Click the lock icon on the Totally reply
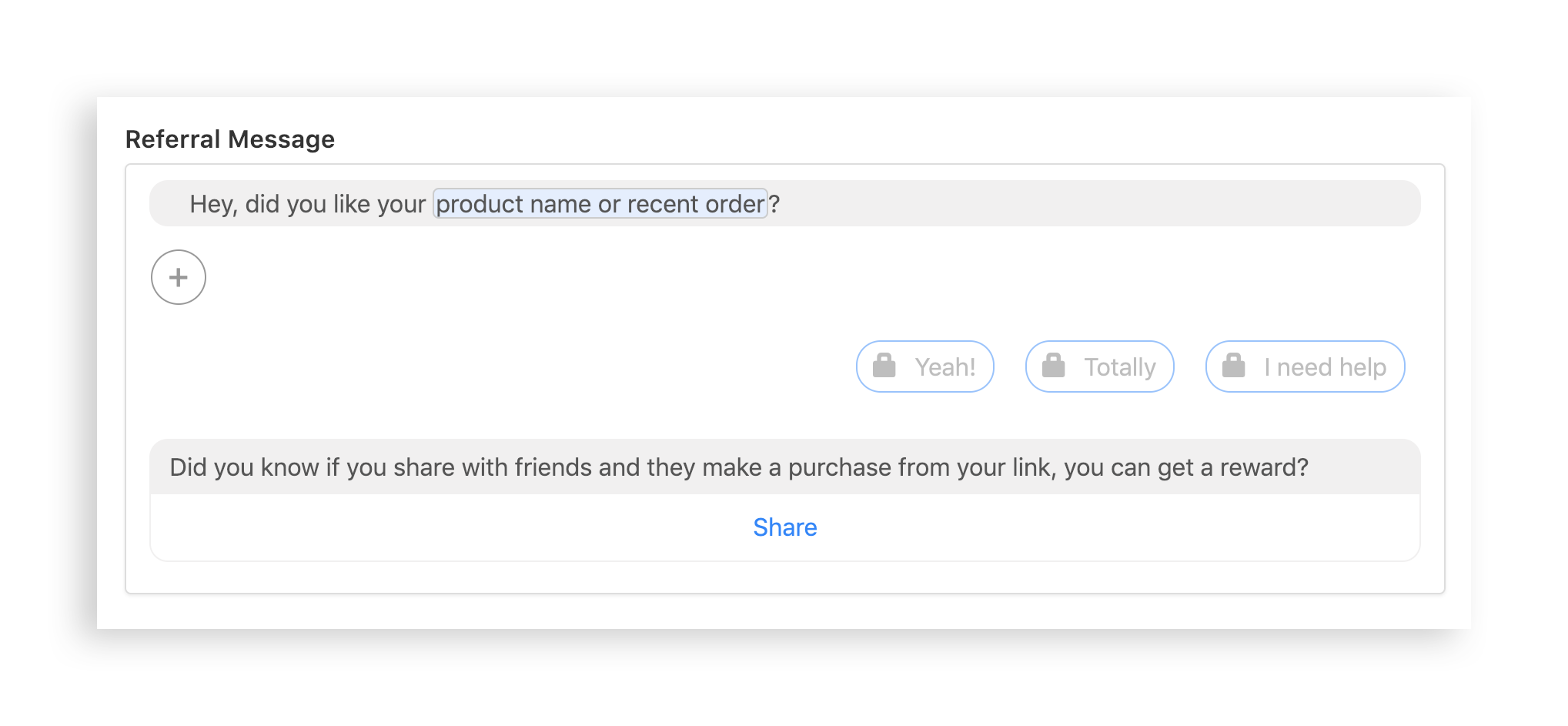The height and width of the screenshot is (726, 1568). click(x=1053, y=366)
